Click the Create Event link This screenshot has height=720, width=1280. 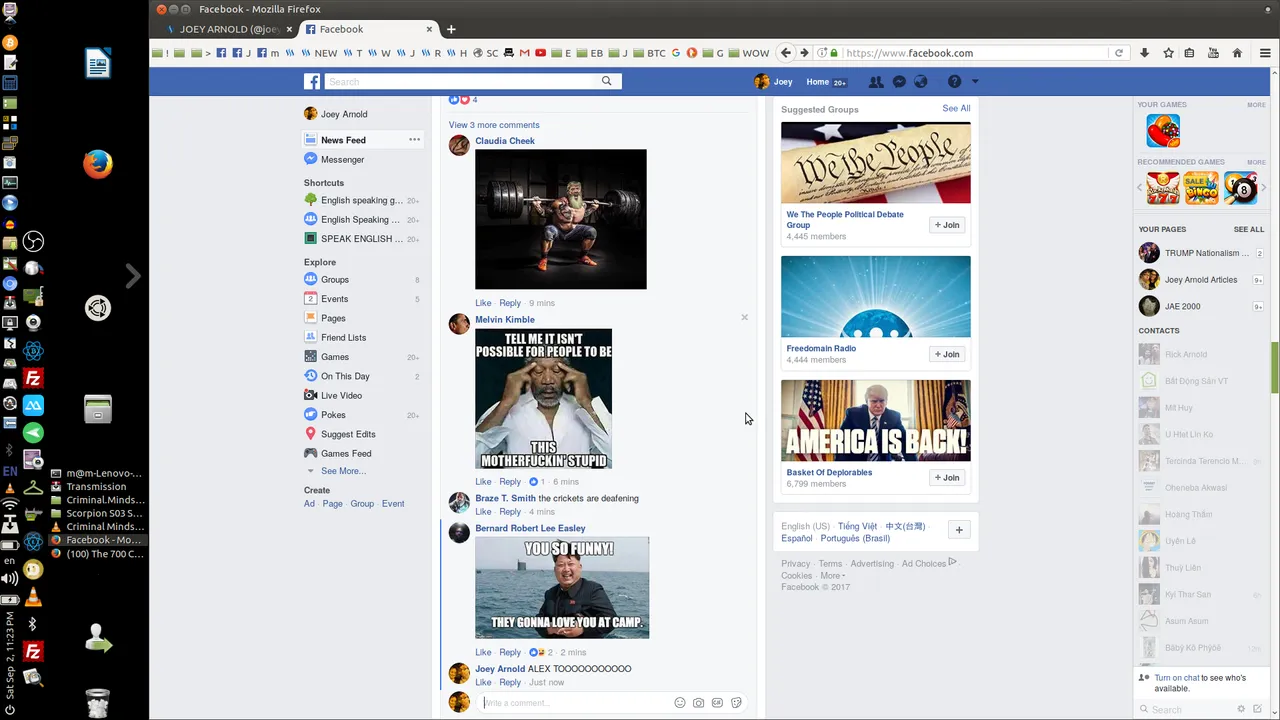393,504
